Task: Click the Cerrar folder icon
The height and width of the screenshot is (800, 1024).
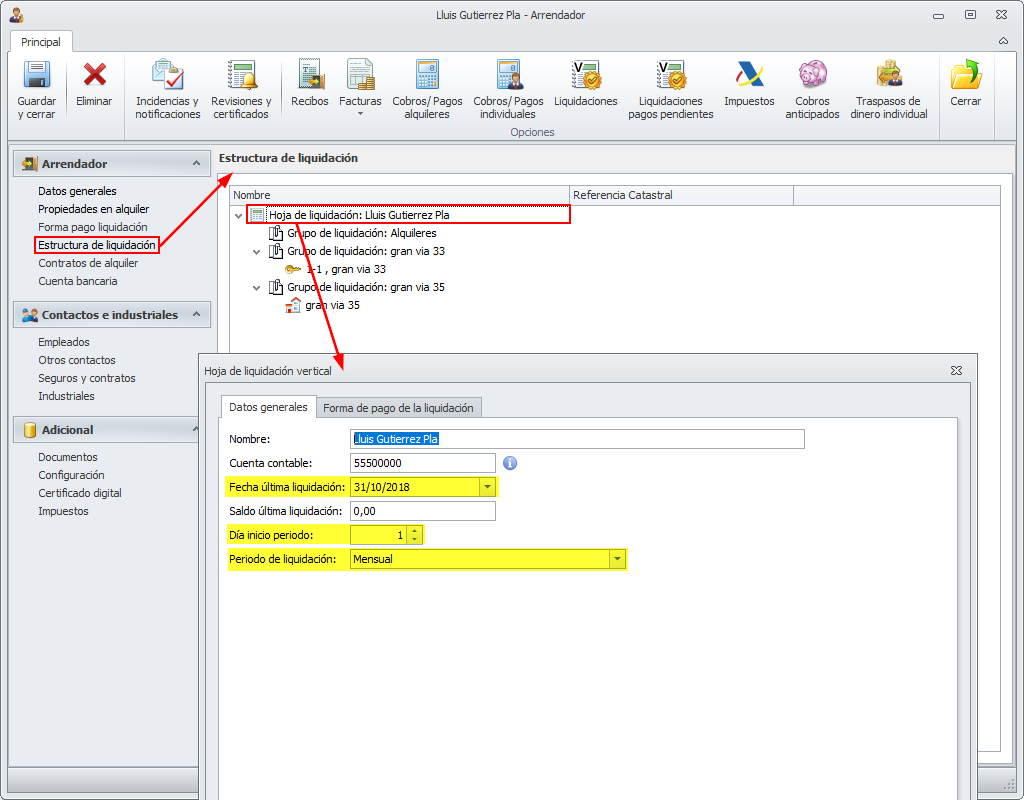Action: click(x=966, y=74)
